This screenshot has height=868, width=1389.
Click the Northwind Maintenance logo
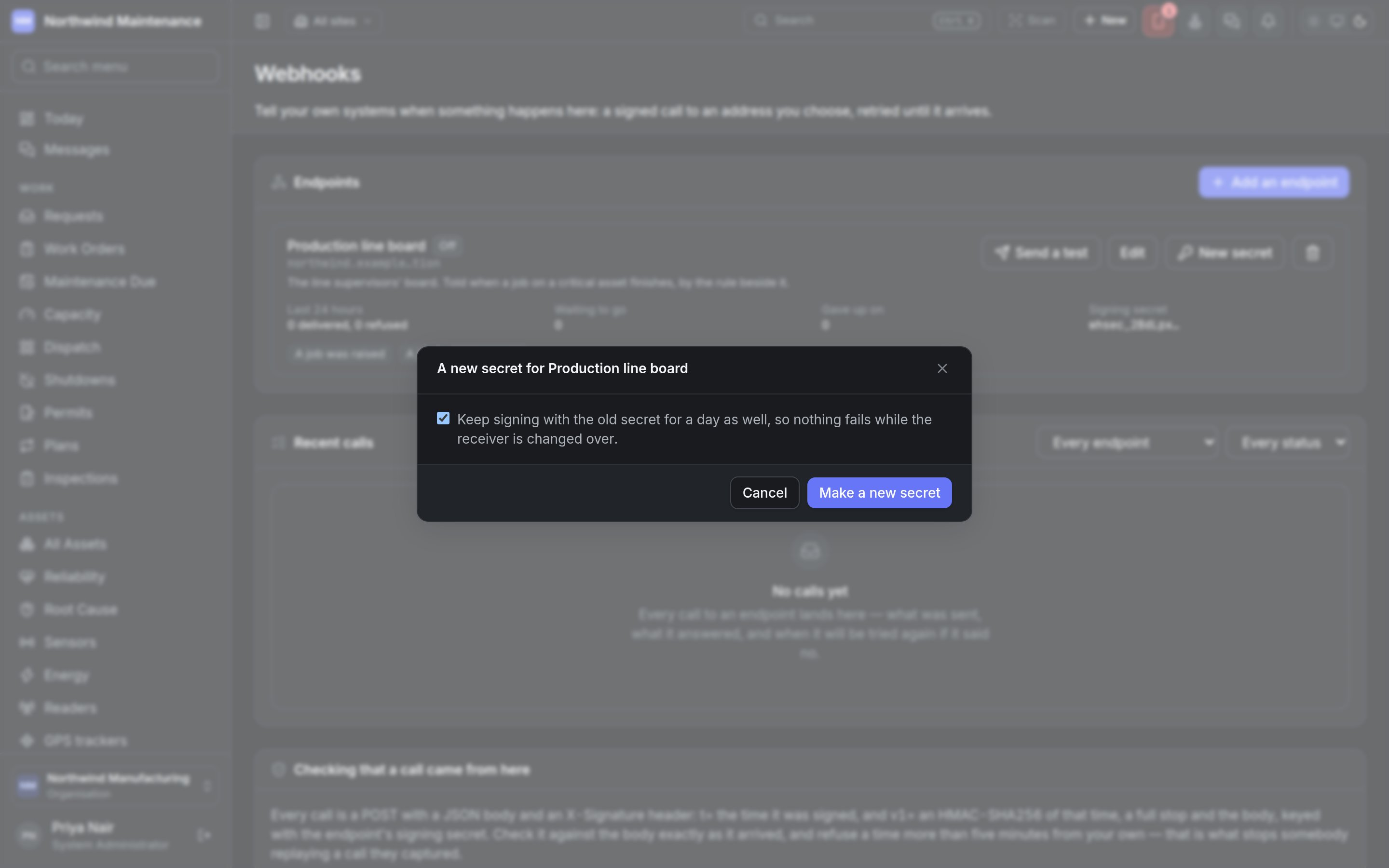[x=23, y=21]
